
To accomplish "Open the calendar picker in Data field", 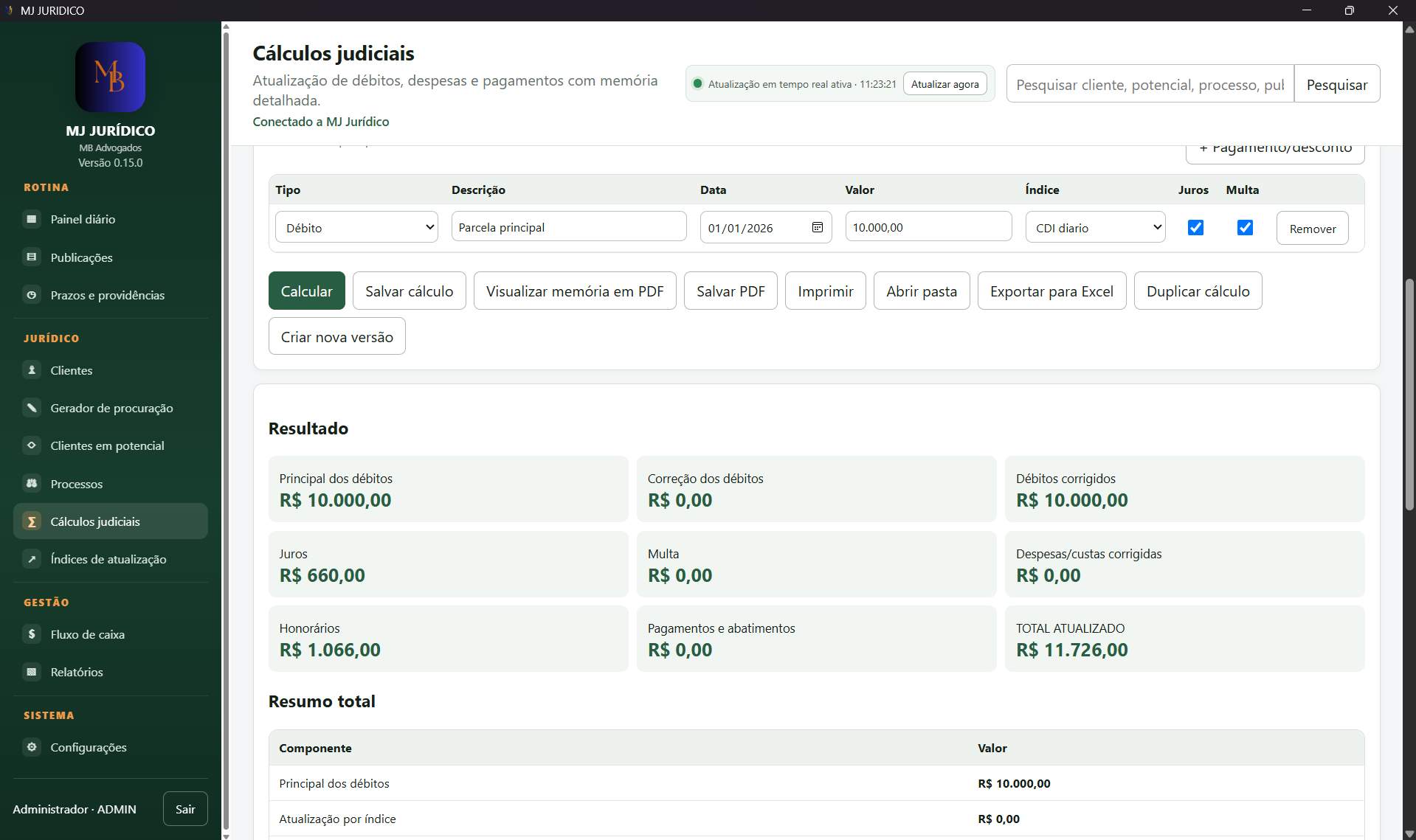I will pyautogui.click(x=818, y=227).
